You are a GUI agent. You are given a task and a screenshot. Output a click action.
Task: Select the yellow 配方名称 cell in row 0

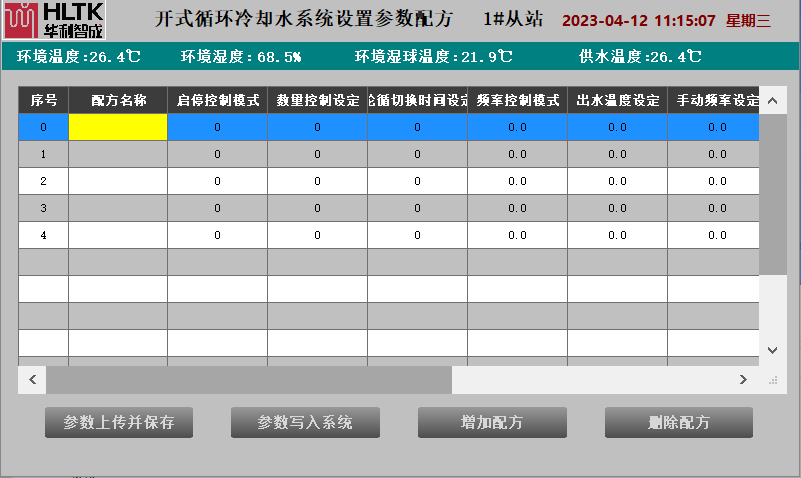[118, 127]
